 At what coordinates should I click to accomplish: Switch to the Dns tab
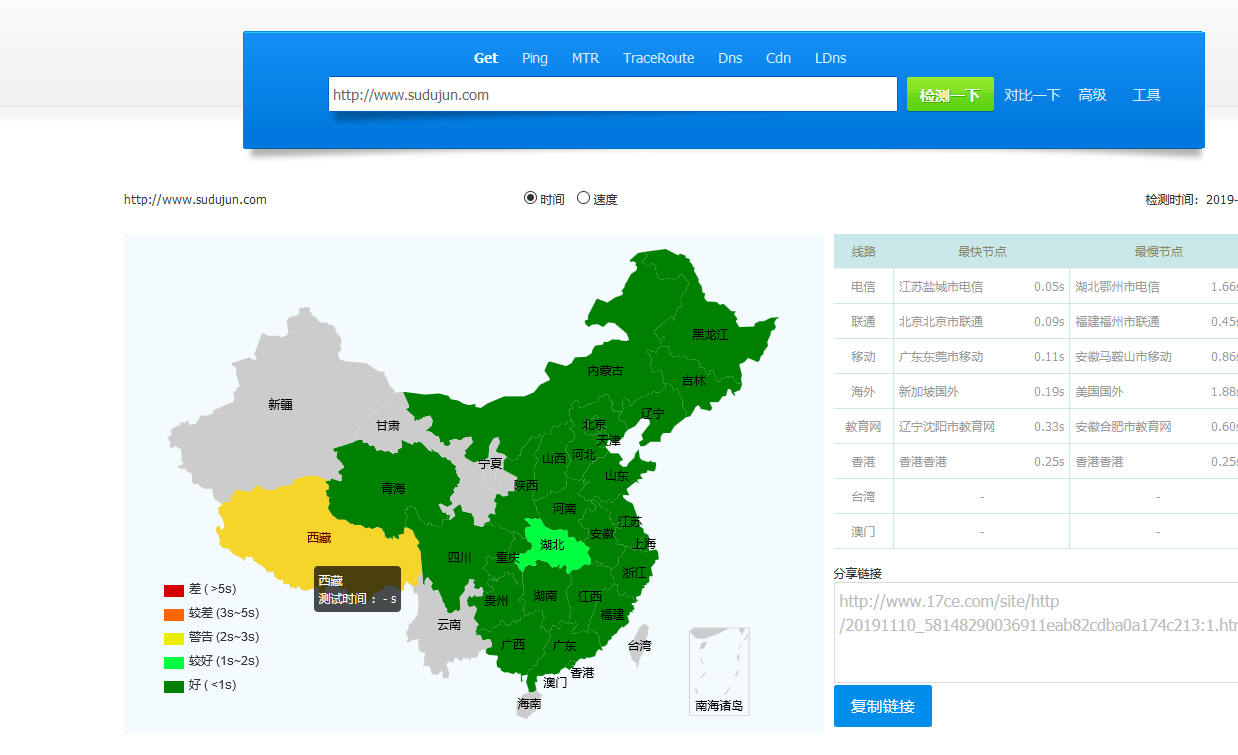coord(730,58)
